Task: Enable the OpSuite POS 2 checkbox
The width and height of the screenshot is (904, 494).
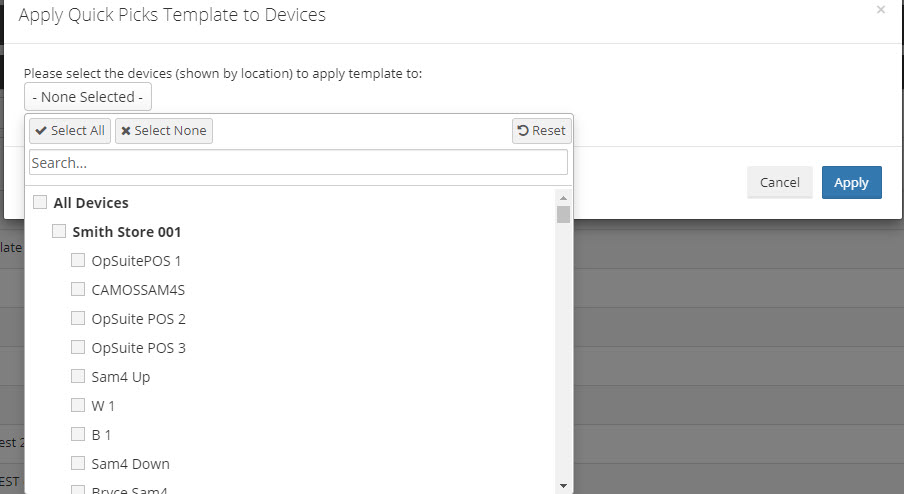Action: 78,318
